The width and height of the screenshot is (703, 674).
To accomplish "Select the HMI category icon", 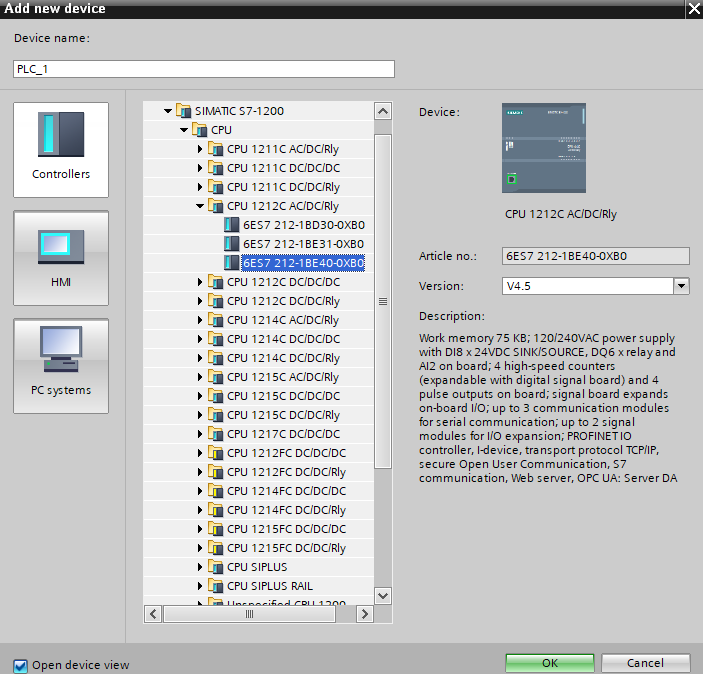I will 61,258.
